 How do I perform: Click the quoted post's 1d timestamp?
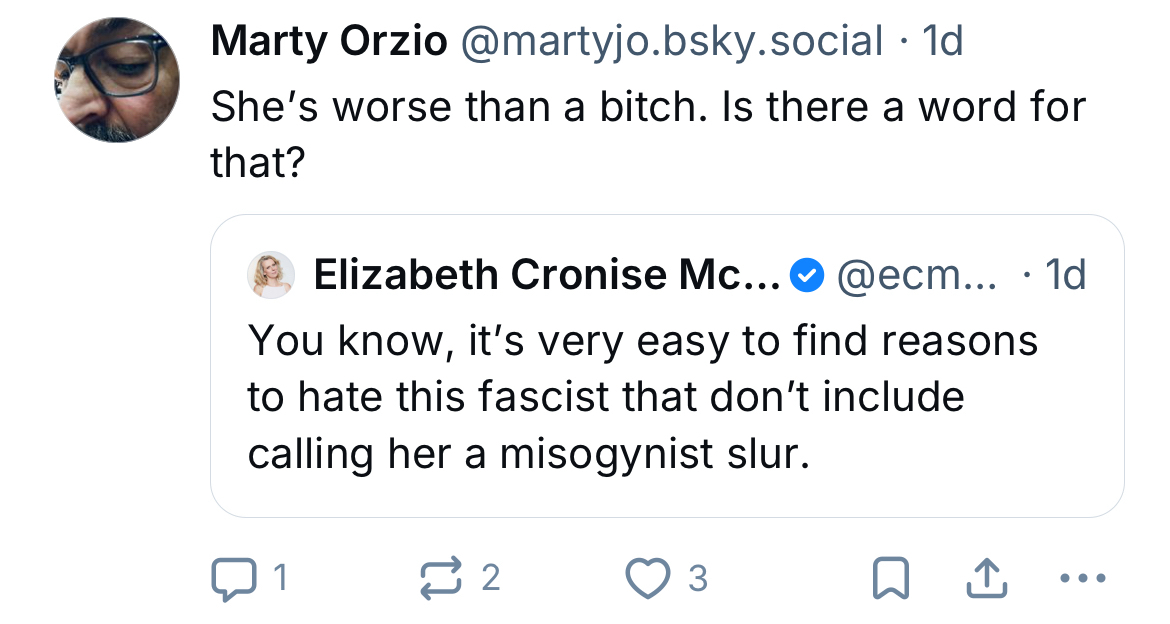point(1064,275)
